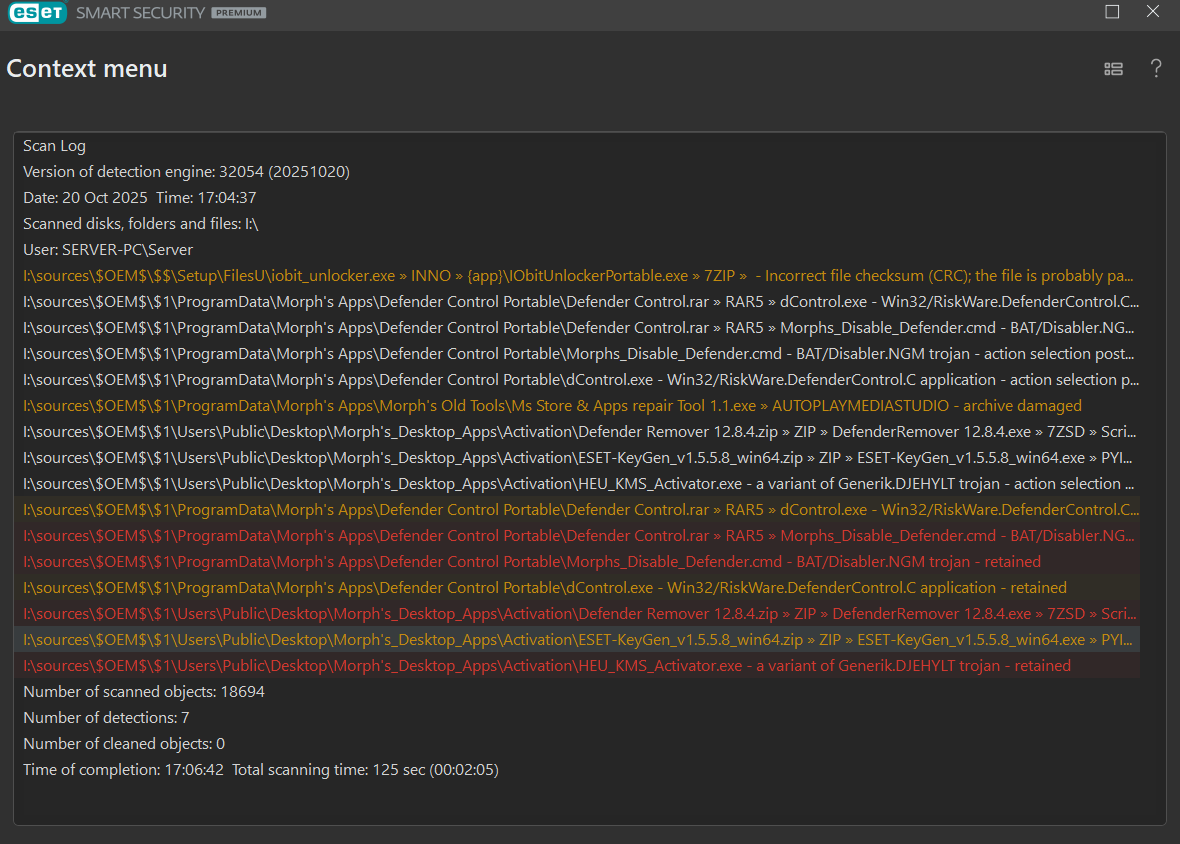Select the yellow dControl.exe retained entry

[544, 588]
